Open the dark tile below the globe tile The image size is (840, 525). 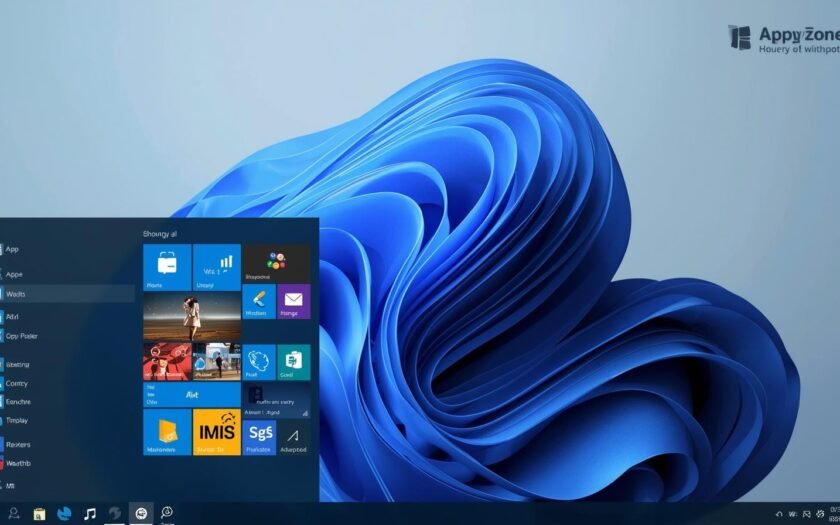click(x=276, y=400)
